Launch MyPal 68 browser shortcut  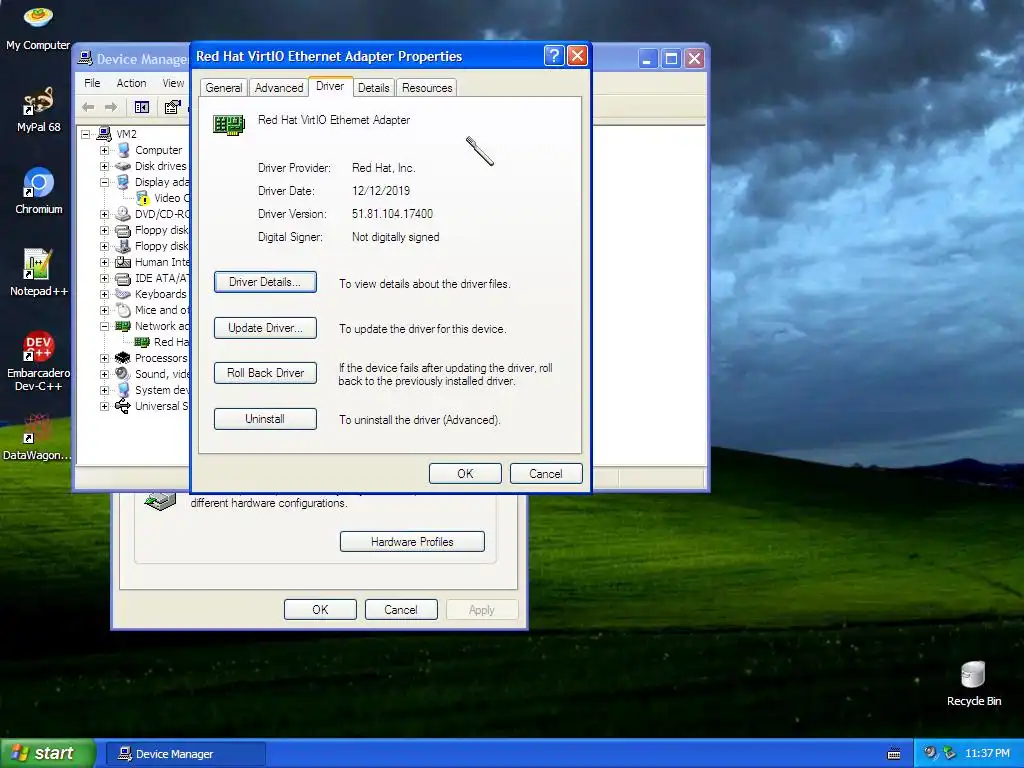point(38,108)
